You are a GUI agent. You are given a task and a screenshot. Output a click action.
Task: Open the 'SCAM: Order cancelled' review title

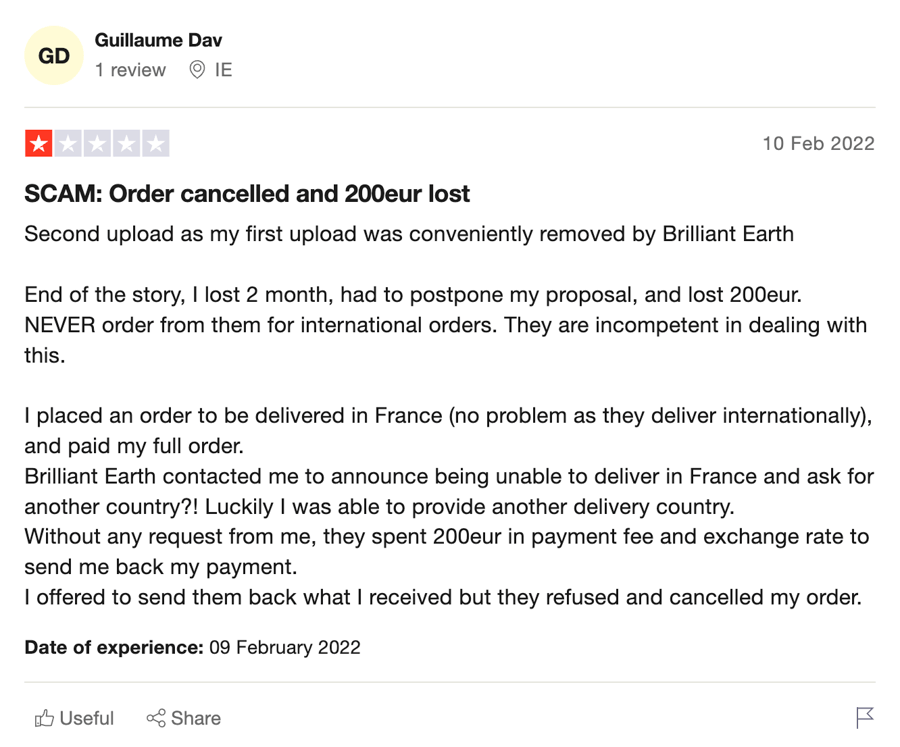[247, 194]
